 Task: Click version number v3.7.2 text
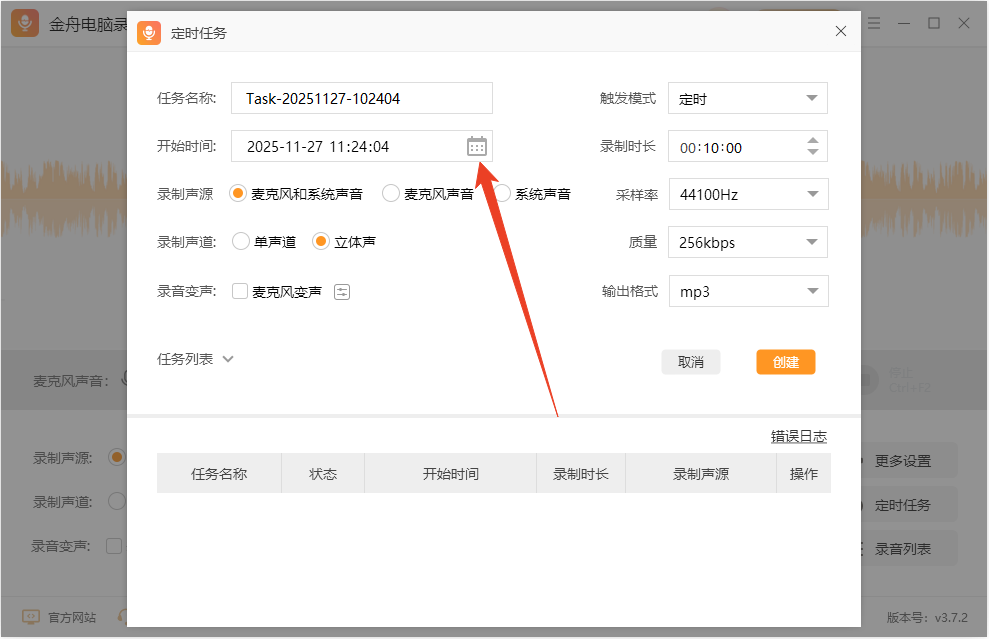[x=927, y=618]
